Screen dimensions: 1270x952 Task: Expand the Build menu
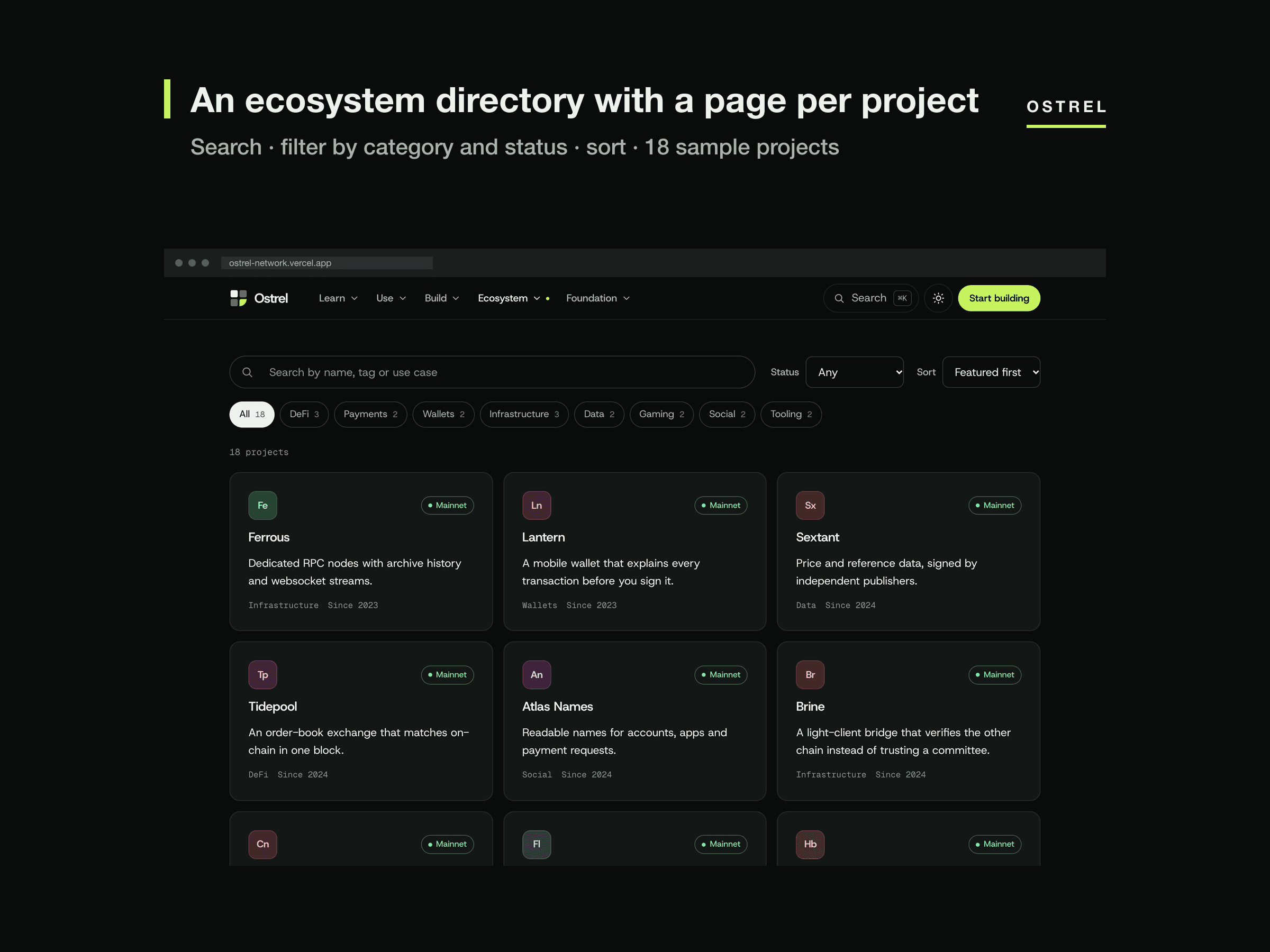441,298
